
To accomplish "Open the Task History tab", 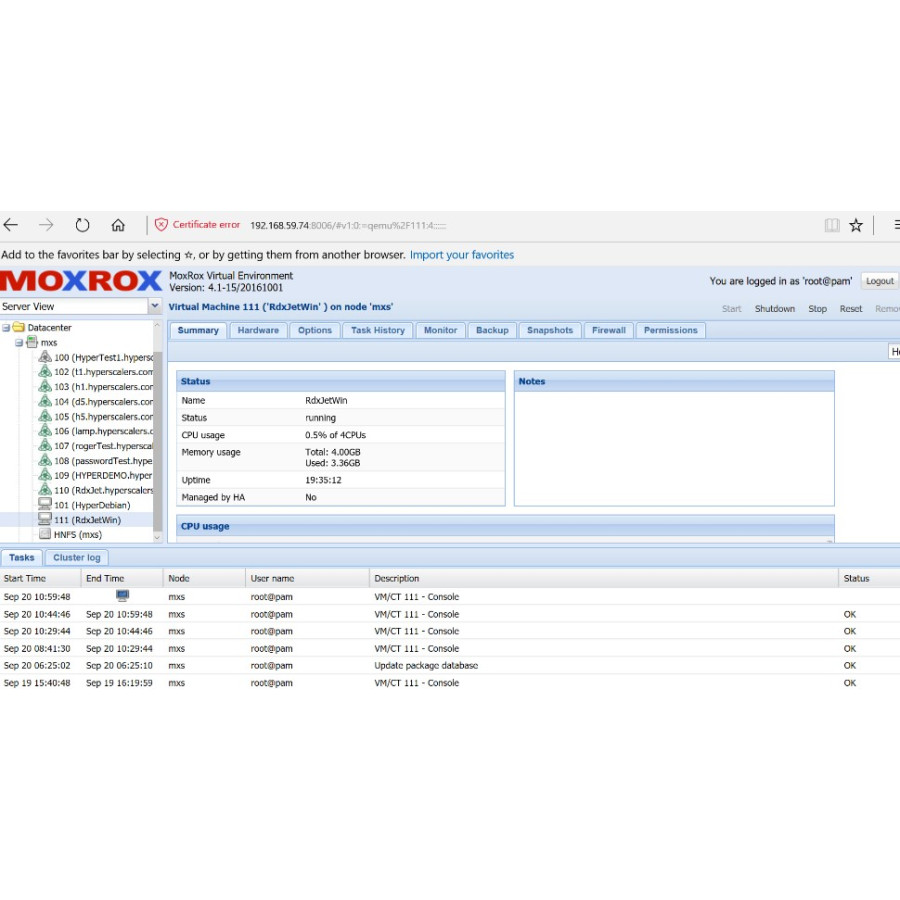I will 378,330.
